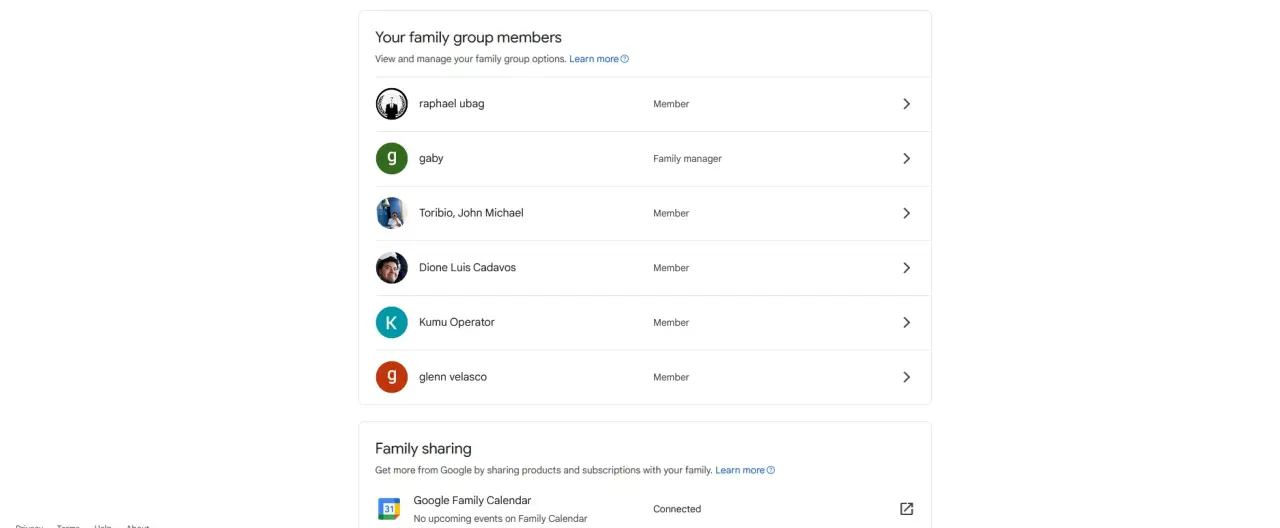
Task: Expand Toribio, John Michael row chevron
Action: pos(906,213)
